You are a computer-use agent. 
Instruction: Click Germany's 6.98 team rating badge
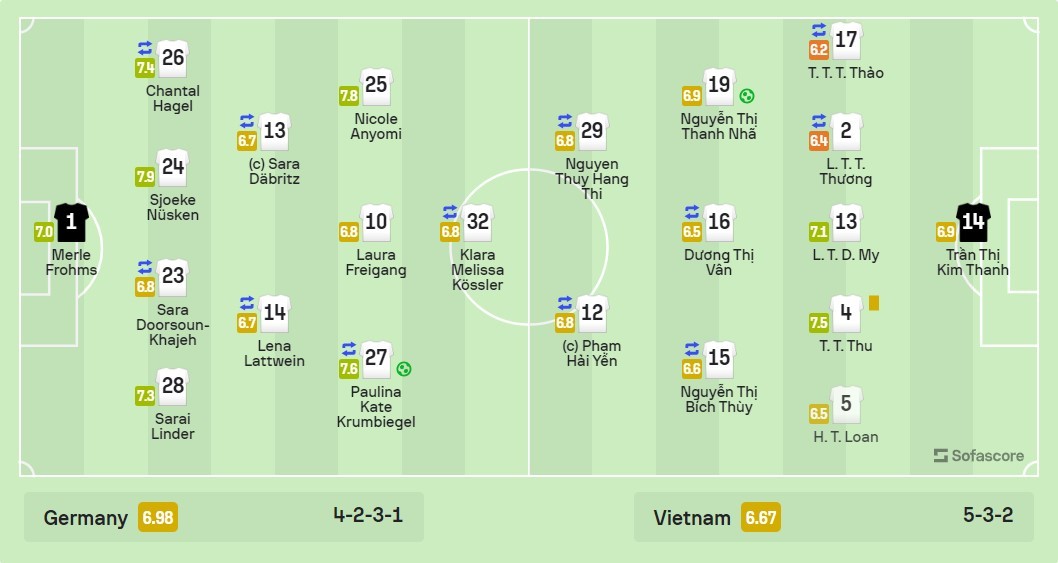pos(158,518)
